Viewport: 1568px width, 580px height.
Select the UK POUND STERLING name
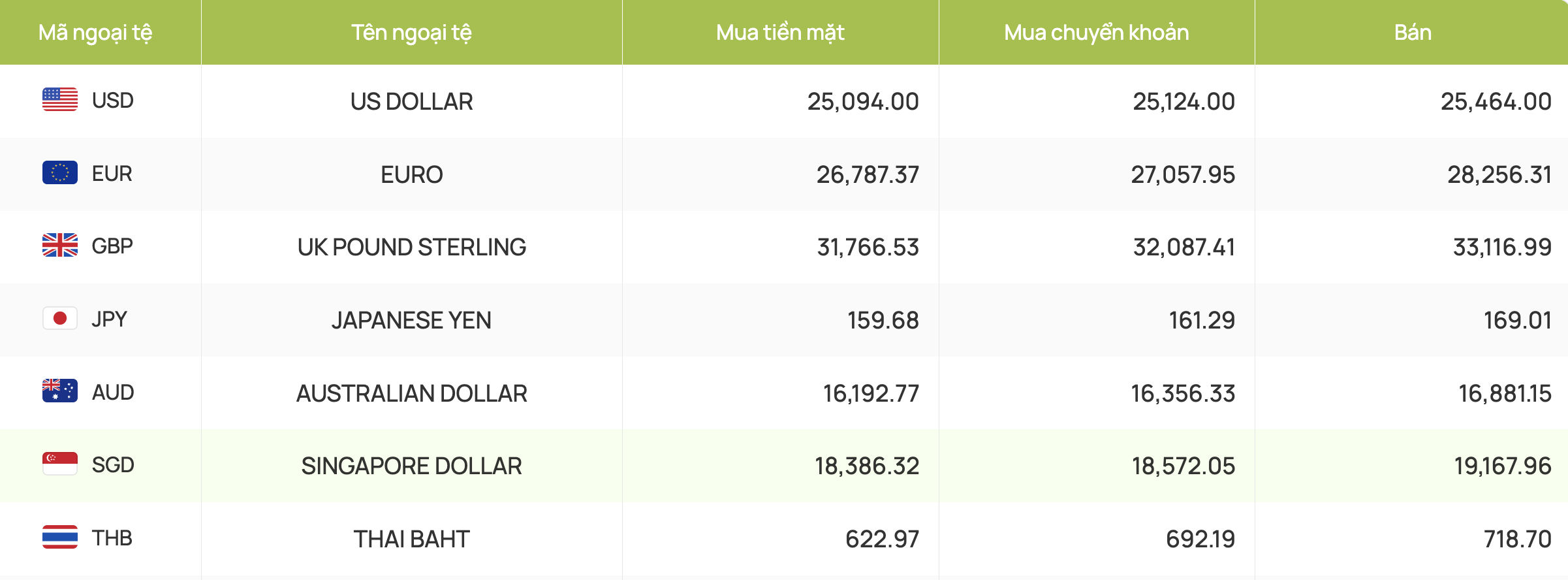click(x=411, y=247)
